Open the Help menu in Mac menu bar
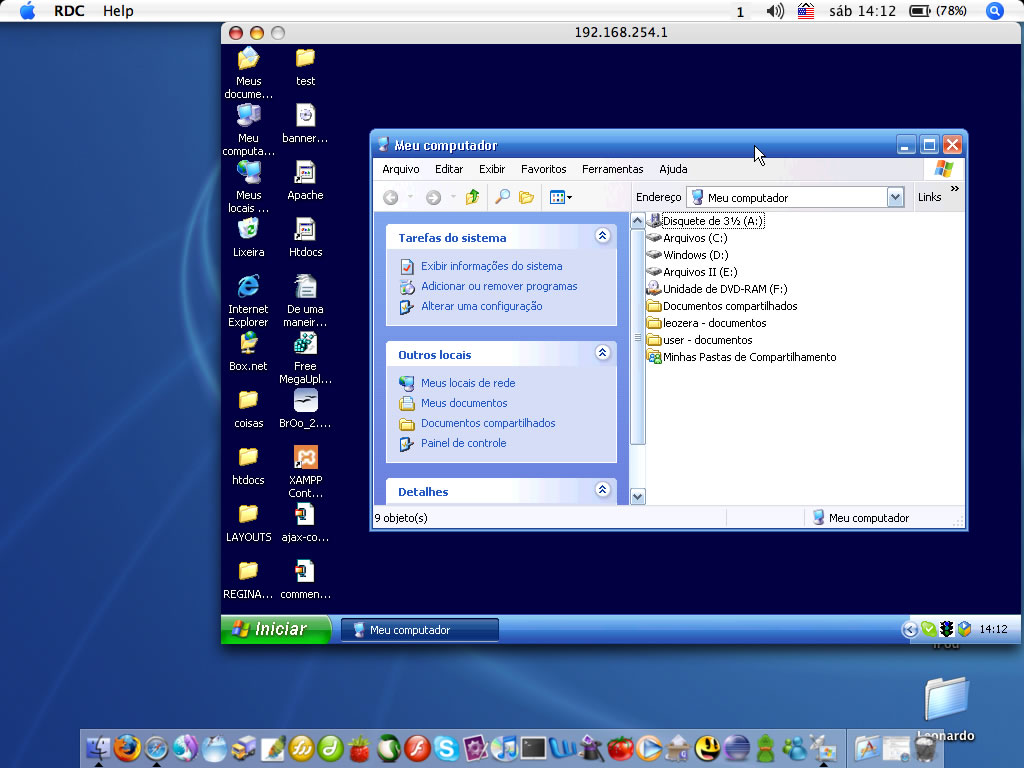 coord(118,11)
